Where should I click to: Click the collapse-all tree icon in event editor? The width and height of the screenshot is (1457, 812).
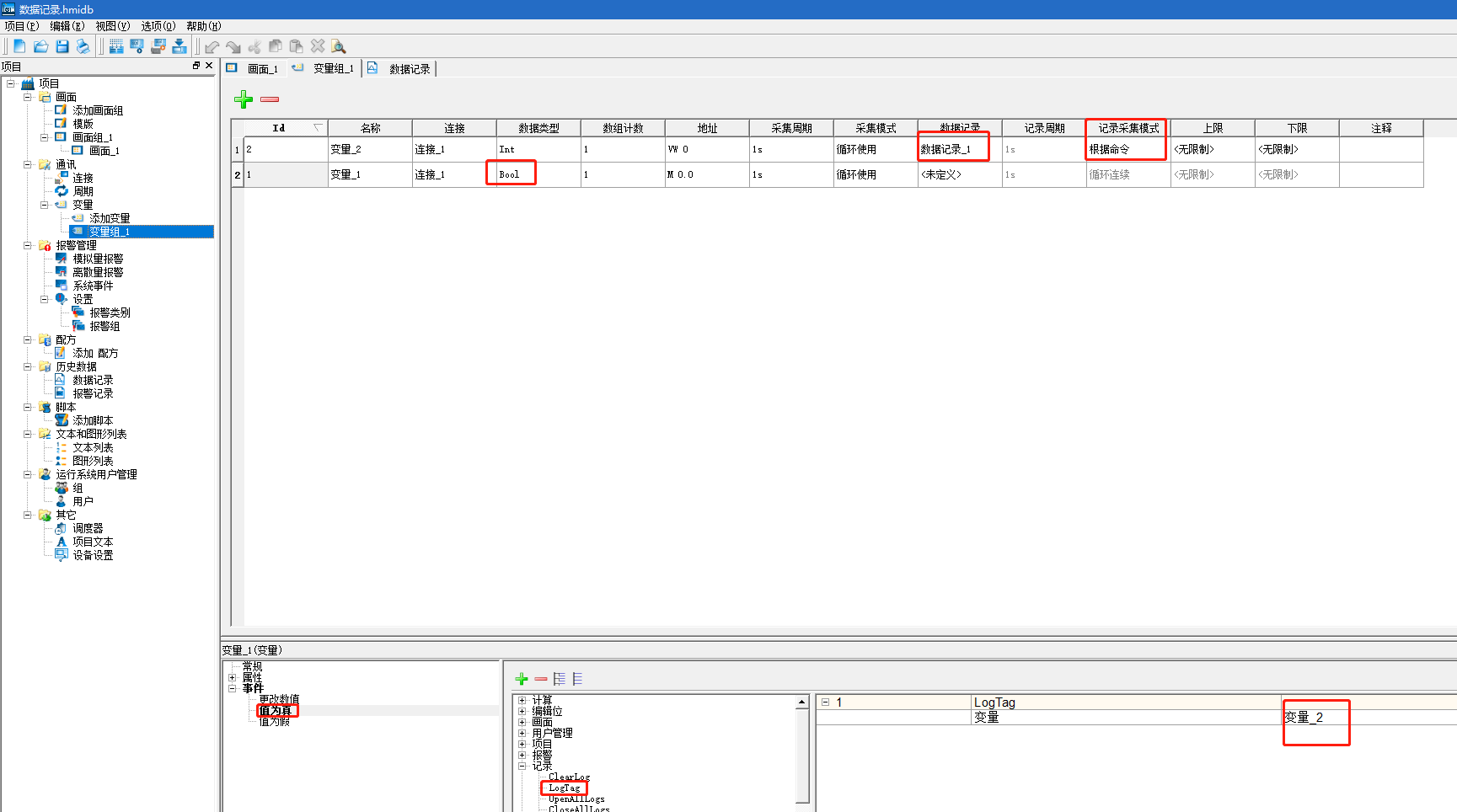[x=577, y=679]
